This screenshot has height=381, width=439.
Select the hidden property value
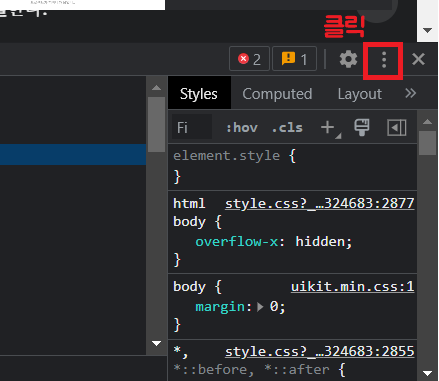(321, 241)
